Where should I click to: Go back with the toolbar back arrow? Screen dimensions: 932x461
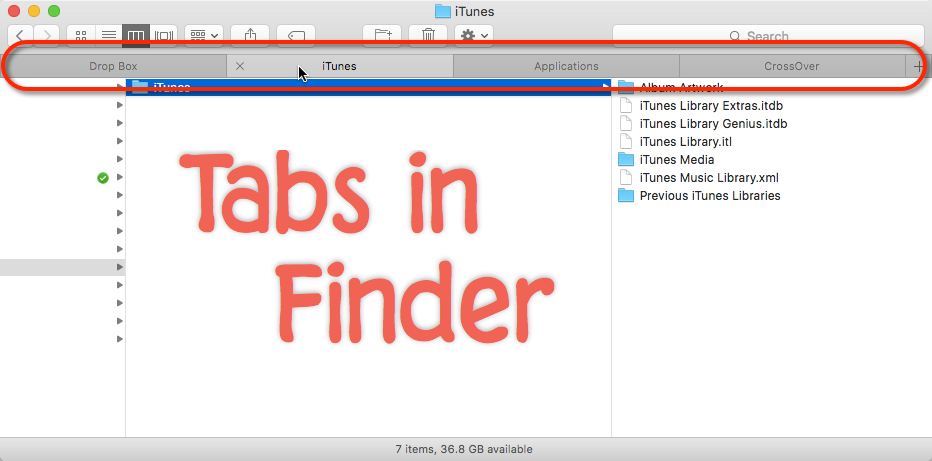click(20, 36)
